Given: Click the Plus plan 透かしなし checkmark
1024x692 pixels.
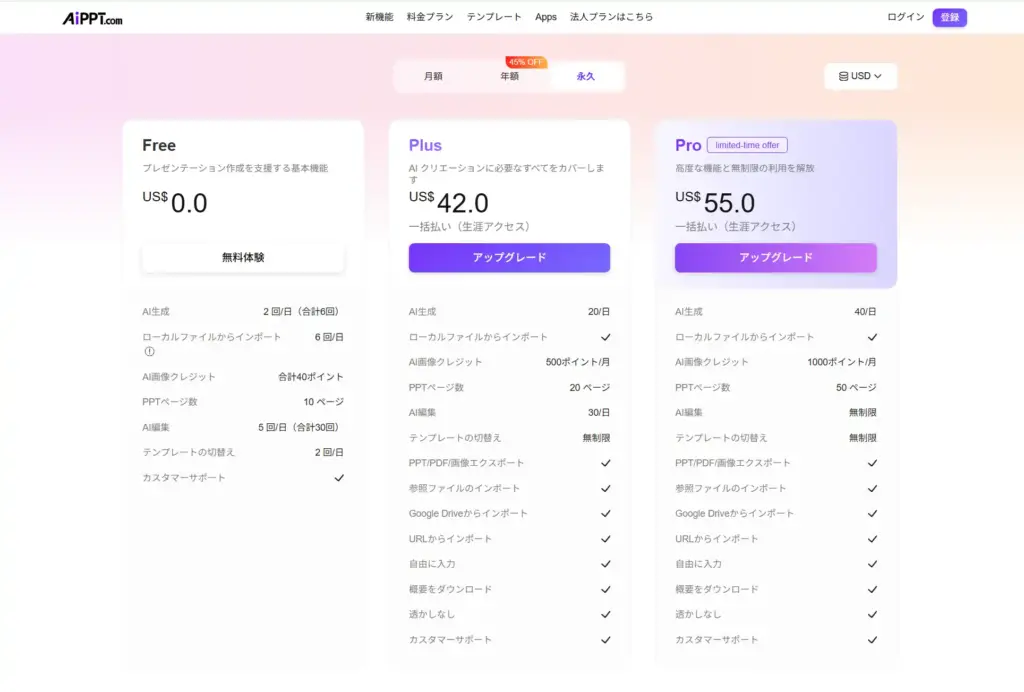Looking at the screenshot, I should tap(605, 614).
